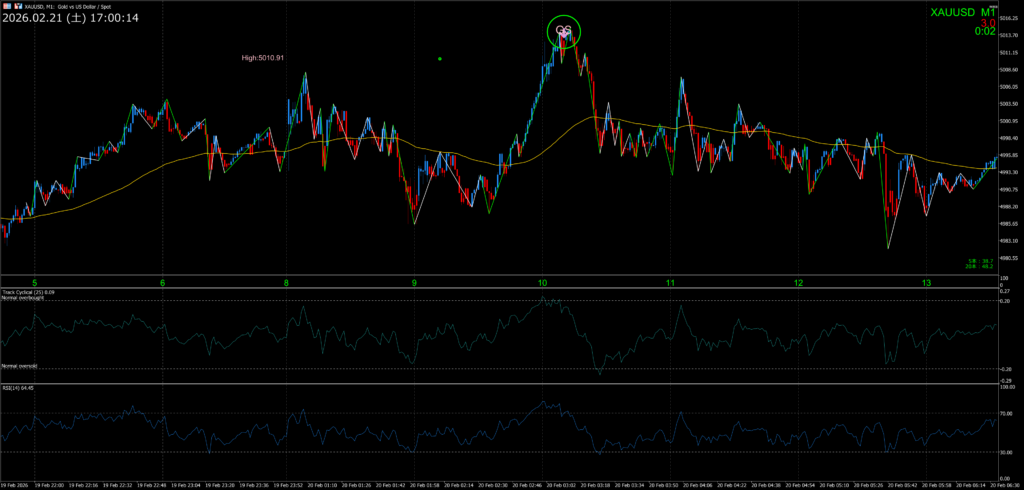Click the red 3.0 spread value
The image size is (1024, 490).
point(986,22)
